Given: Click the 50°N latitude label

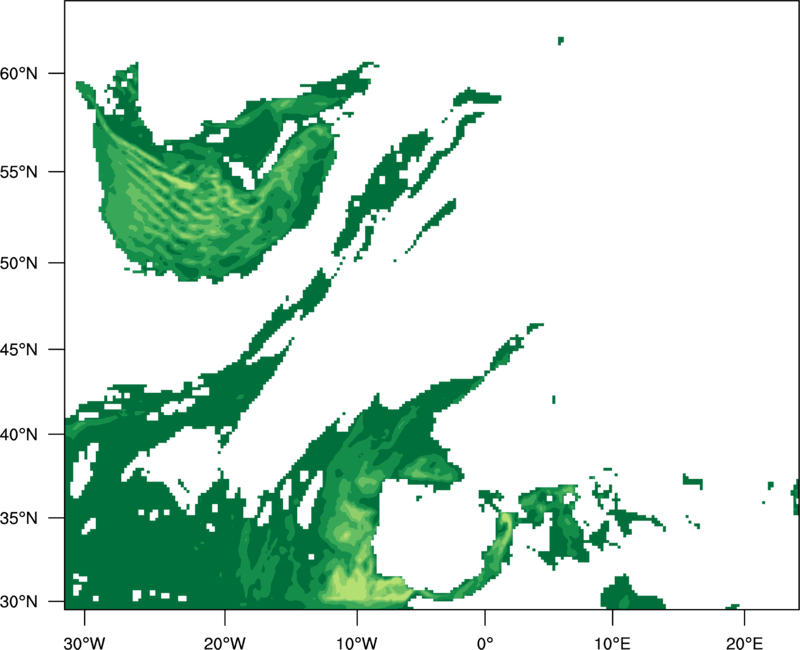Looking at the screenshot, I should [19, 263].
